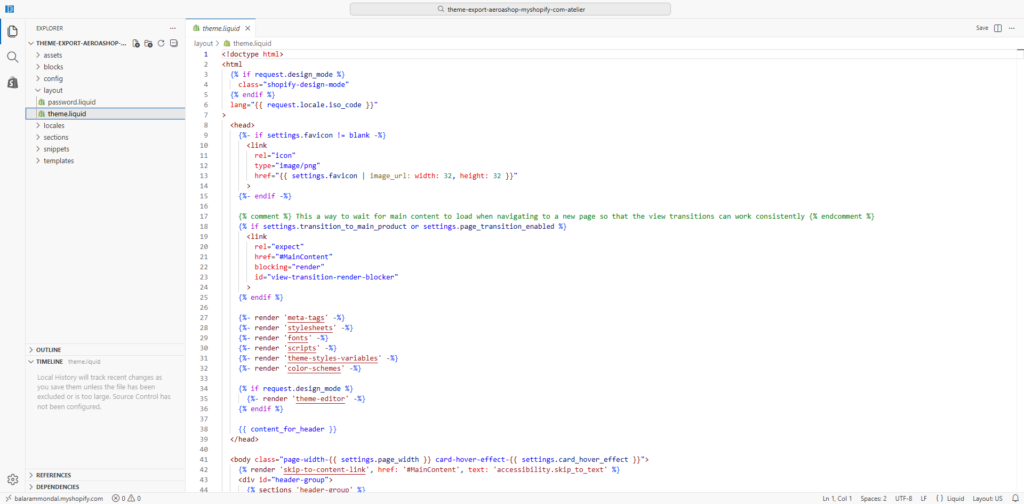Viewport: 1024px width, 504px height.
Task: Click 'theme-editor' render reference on line 35
Action: pyautogui.click(x=322, y=398)
